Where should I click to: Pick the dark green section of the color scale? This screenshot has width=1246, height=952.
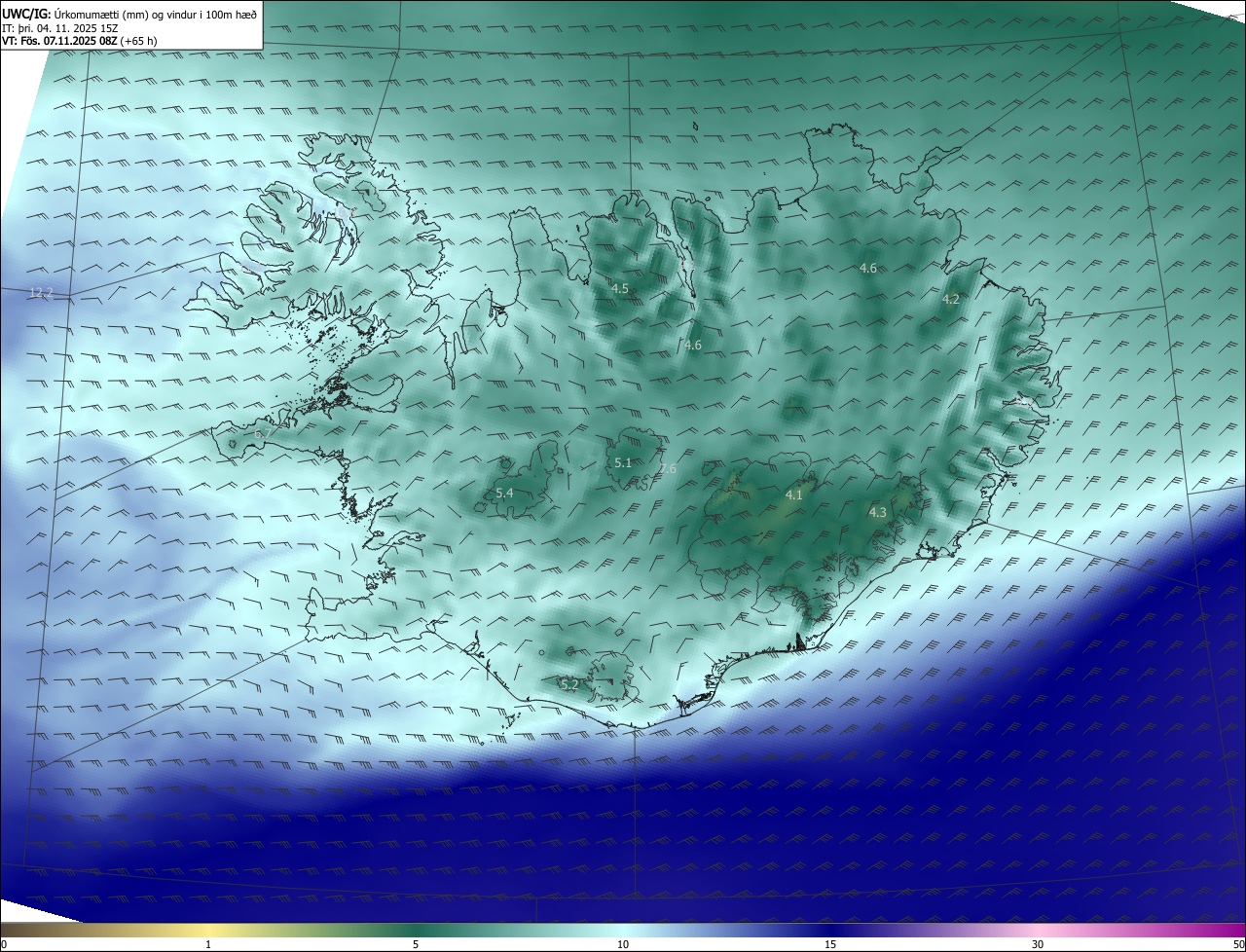tap(416, 930)
